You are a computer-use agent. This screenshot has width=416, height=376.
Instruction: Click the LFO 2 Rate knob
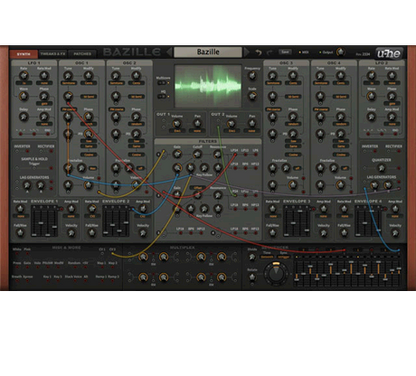(371, 76)
